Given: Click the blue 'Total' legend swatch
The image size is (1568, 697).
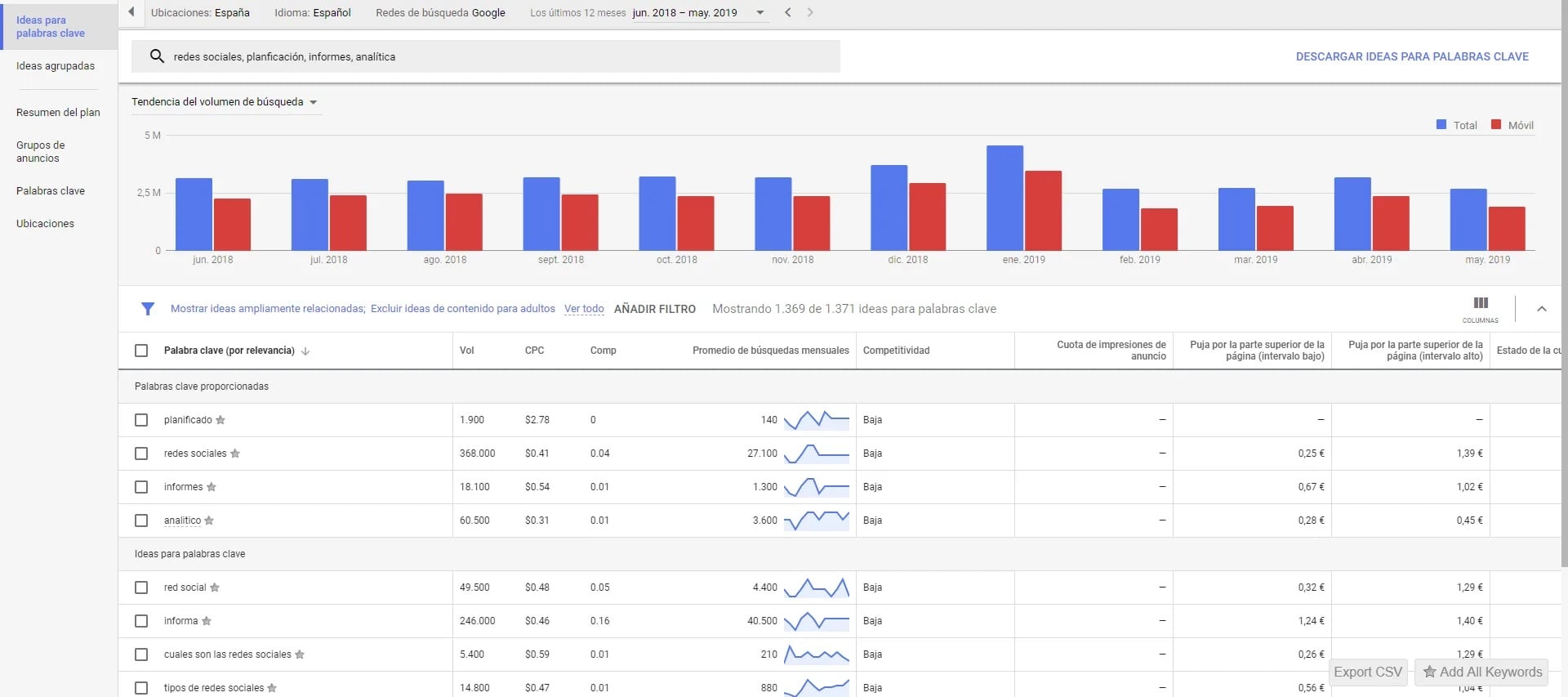Looking at the screenshot, I should click(x=1441, y=125).
